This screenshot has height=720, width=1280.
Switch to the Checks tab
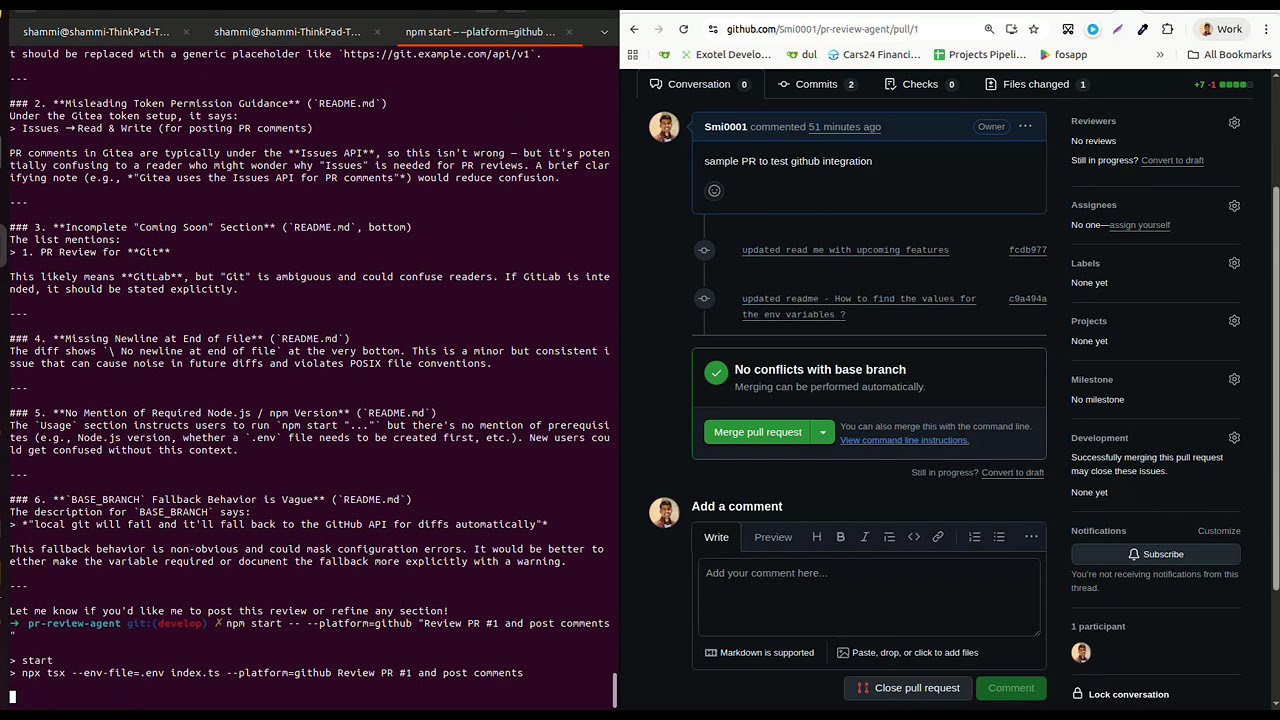[920, 84]
